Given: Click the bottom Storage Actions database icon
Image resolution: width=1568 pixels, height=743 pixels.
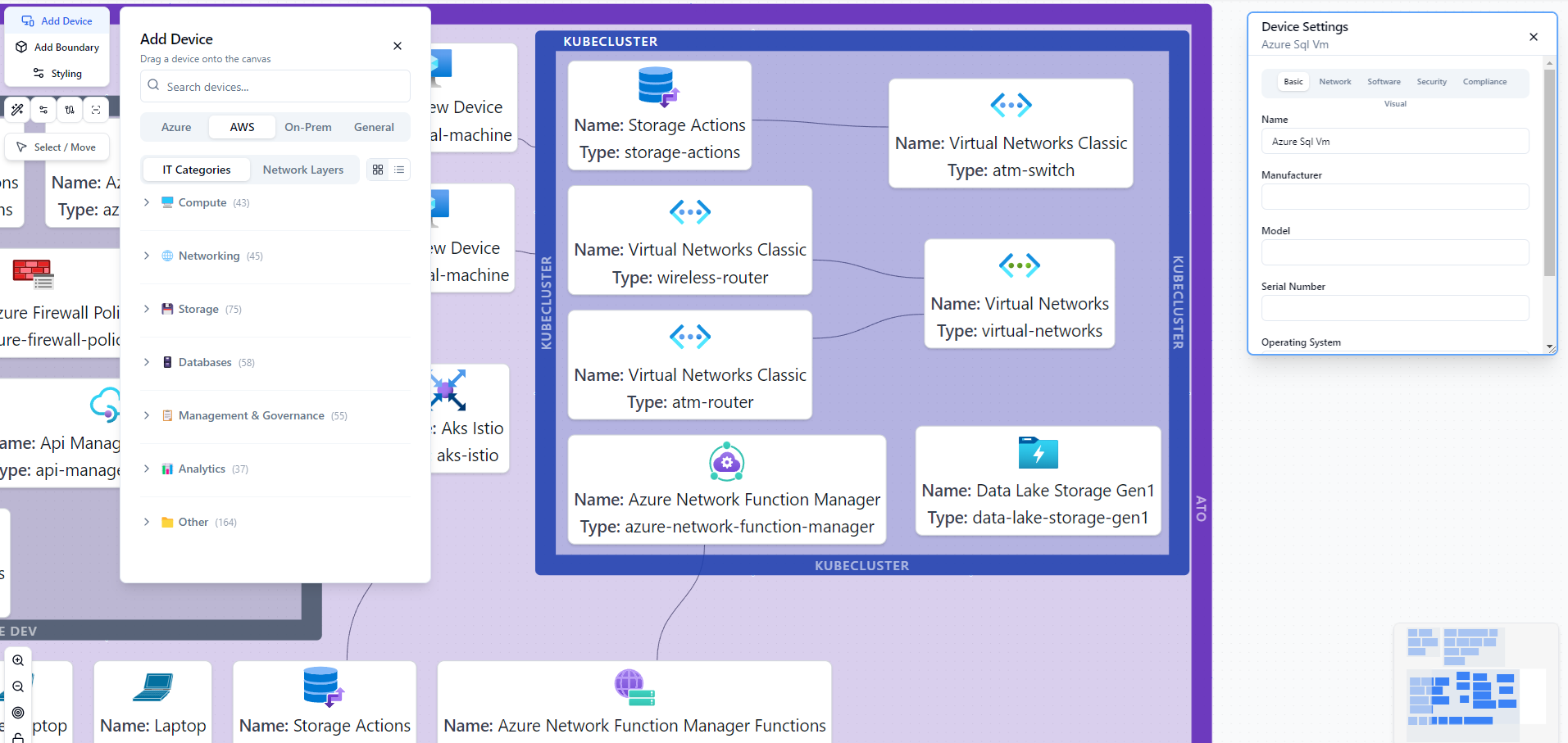Looking at the screenshot, I should (x=324, y=687).
